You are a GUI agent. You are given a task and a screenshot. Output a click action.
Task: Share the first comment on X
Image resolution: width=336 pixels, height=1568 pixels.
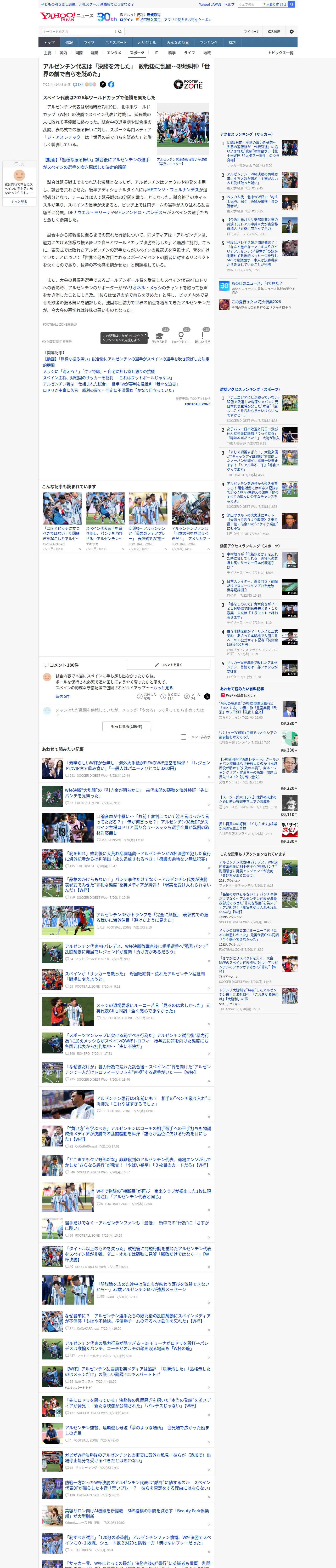tap(207, 696)
